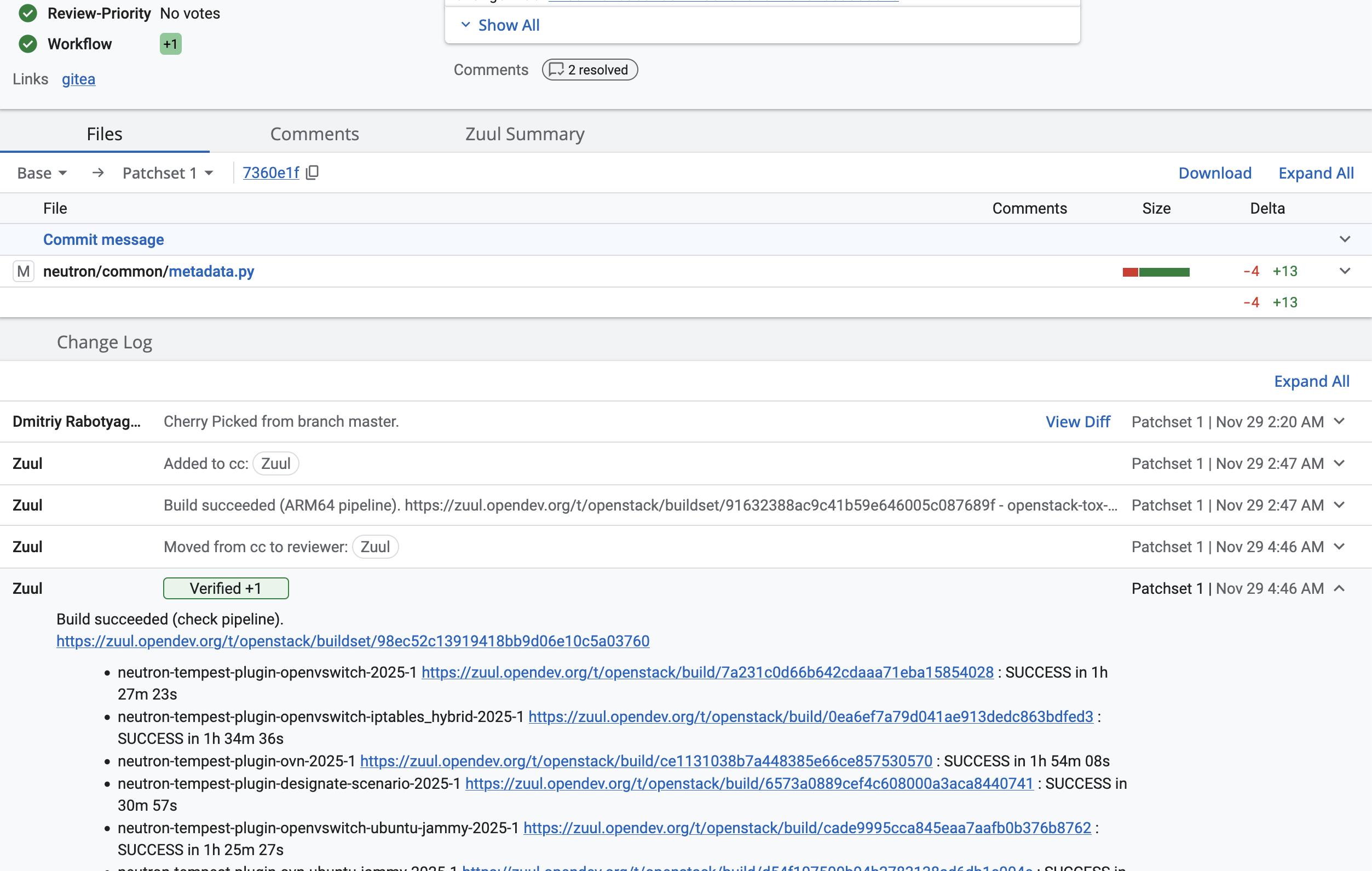The height and width of the screenshot is (871, 1372).
Task: Click Expand All in the file list
Action: click(1316, 173)
